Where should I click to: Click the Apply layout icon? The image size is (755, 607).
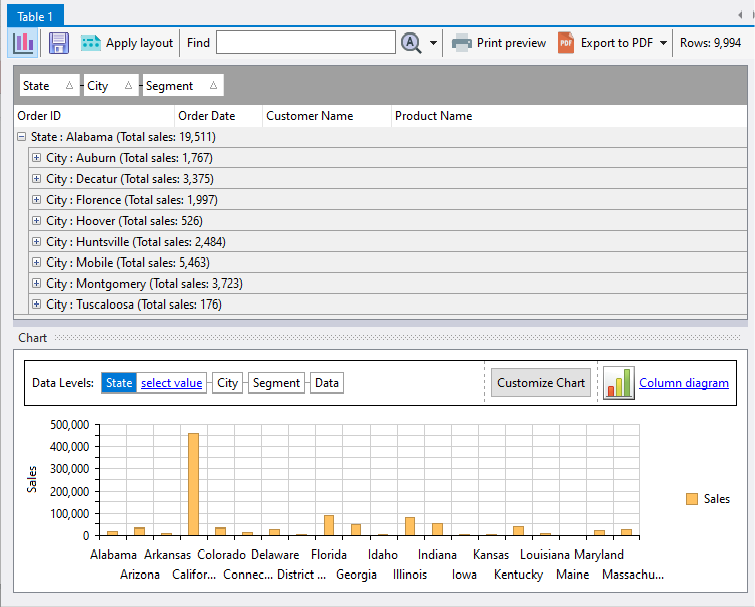tap(91, 43)
